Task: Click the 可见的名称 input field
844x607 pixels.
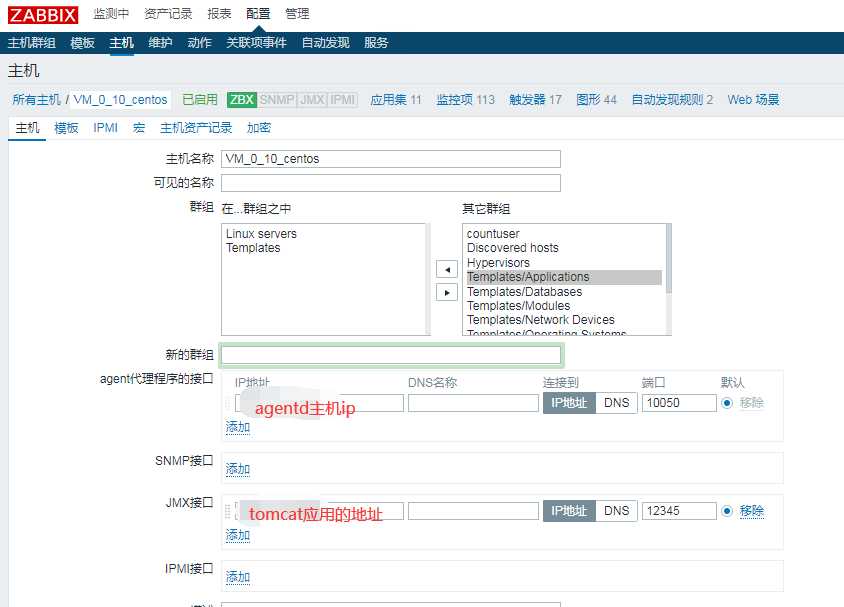Action: [391, 183]
